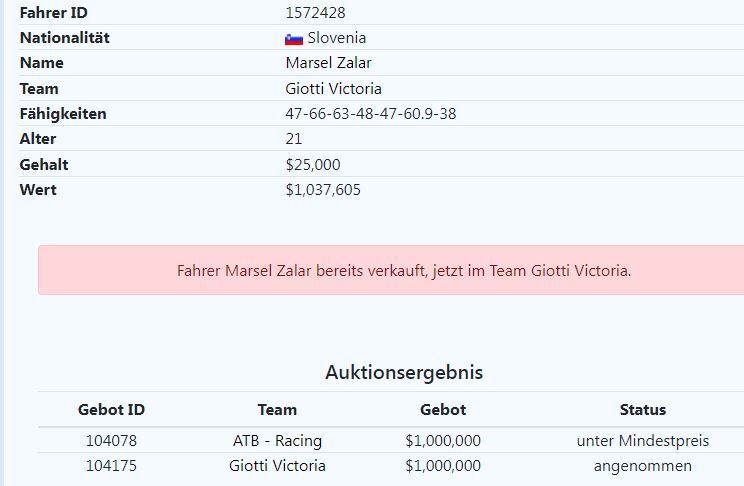The height and width of the screenshot is (486, 744).
Task: Click the Gebot column header
Action: tap(443, 409)
